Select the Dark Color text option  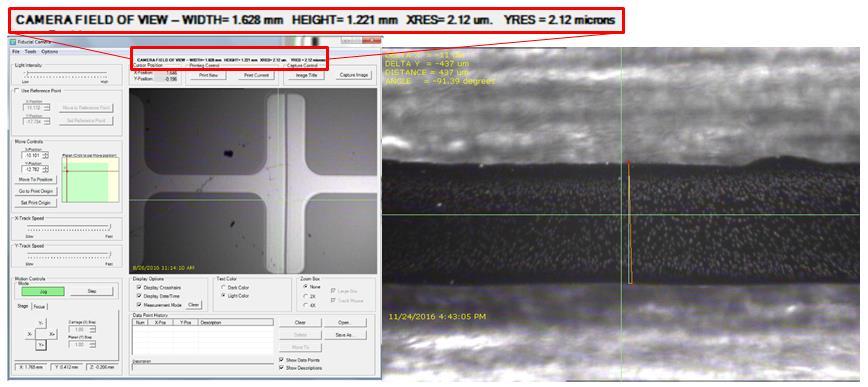click(x=223, y=287)
